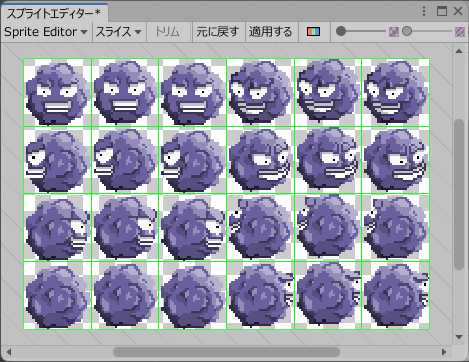The image size is (469, 362).
Task: Select the second sprite in the bottom row
Action: (x=125, y=296)
